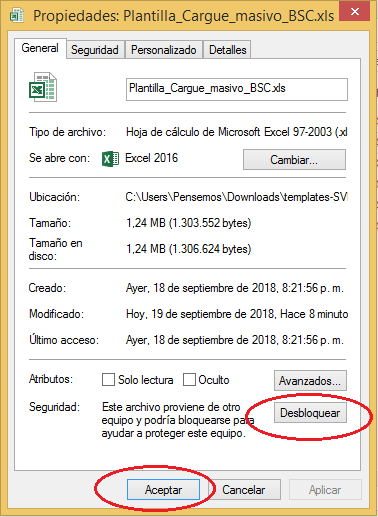
Task: Click the Desbloquear button
Action: pyautogui.click(x=310, y=413)
